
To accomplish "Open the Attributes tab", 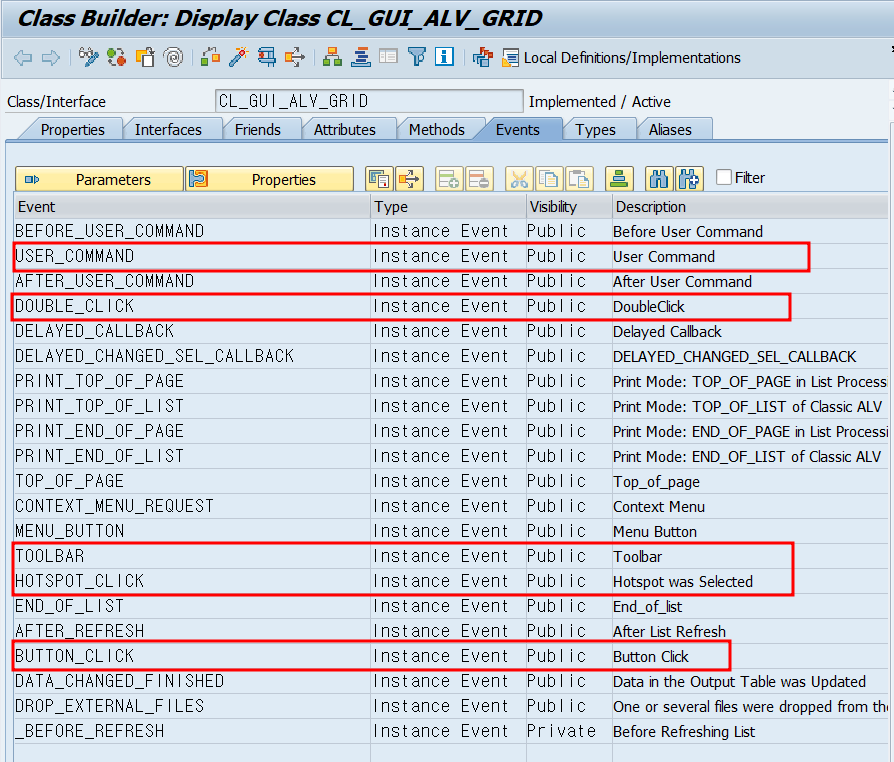I will 344,129.
